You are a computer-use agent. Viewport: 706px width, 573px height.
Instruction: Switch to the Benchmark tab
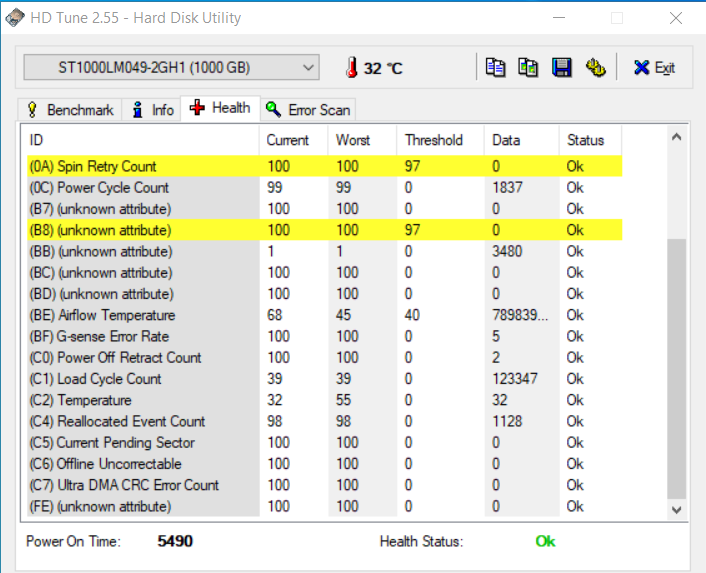pyautogui.click(x=70, y=110)
